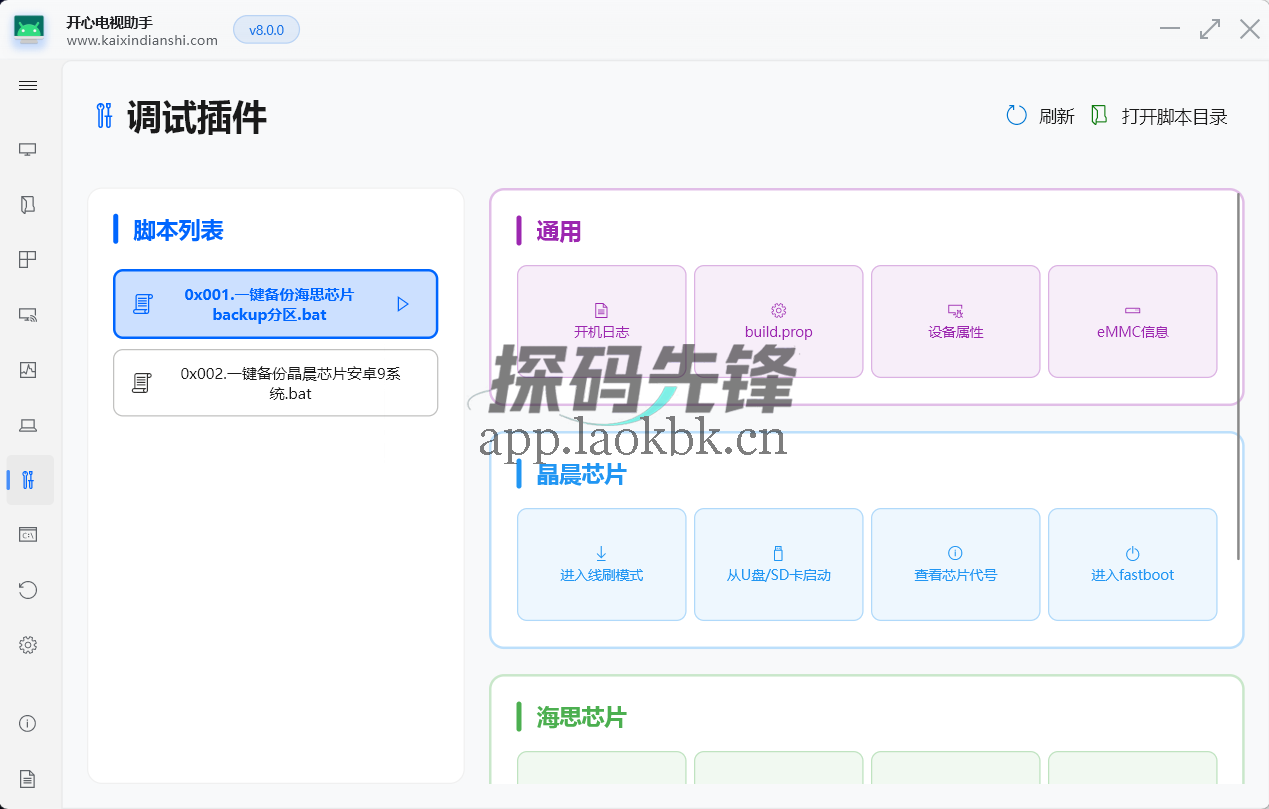Select the debug plugins sidebar icon
This screenshot has height=809, width=1269.
coord(28,480)
